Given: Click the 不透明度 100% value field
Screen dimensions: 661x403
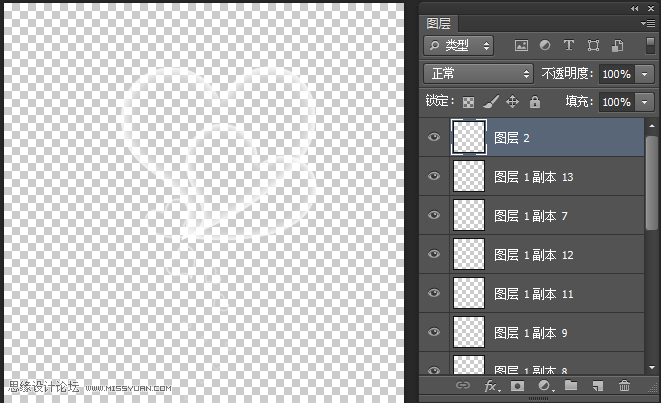Looking at the screenshot, I should pos(617,74).
